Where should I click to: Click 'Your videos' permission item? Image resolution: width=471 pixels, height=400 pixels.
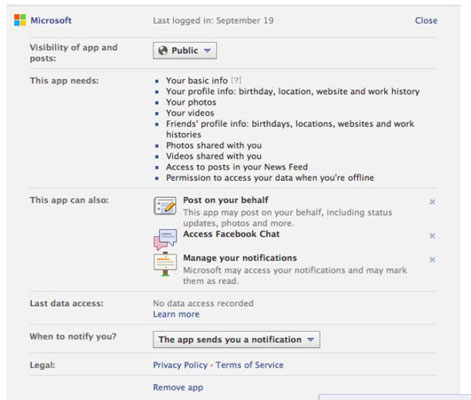point(190,113)
